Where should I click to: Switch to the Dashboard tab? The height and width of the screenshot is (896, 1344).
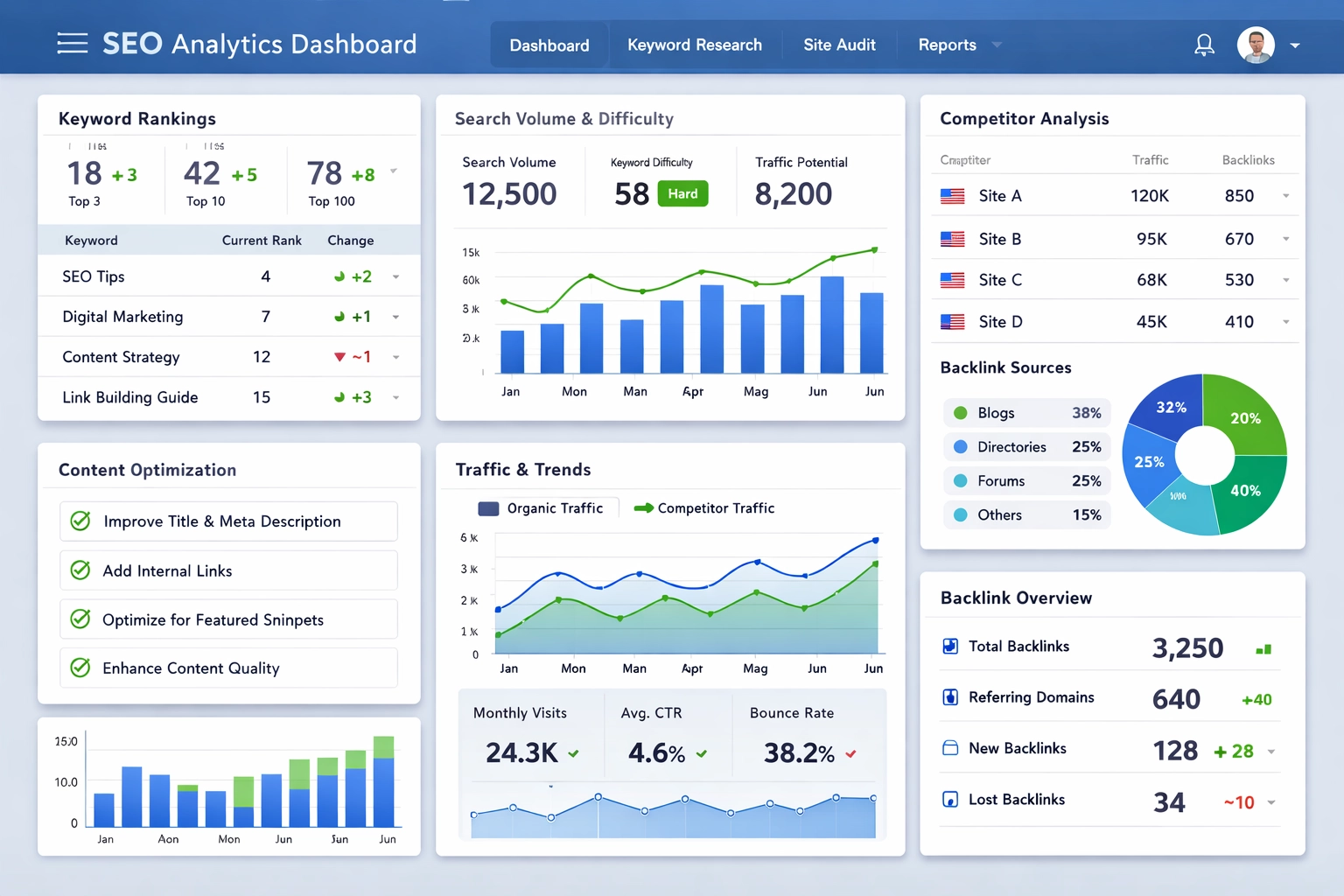tap(549, 45)
